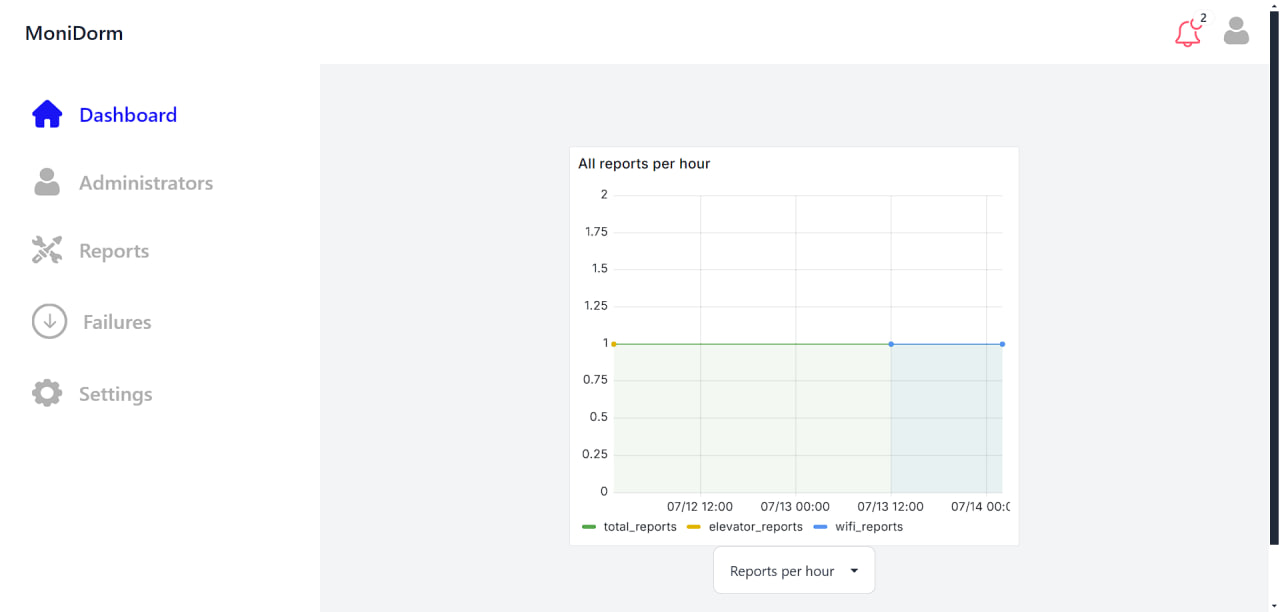Click the Settings gear icon

[47, 393]
